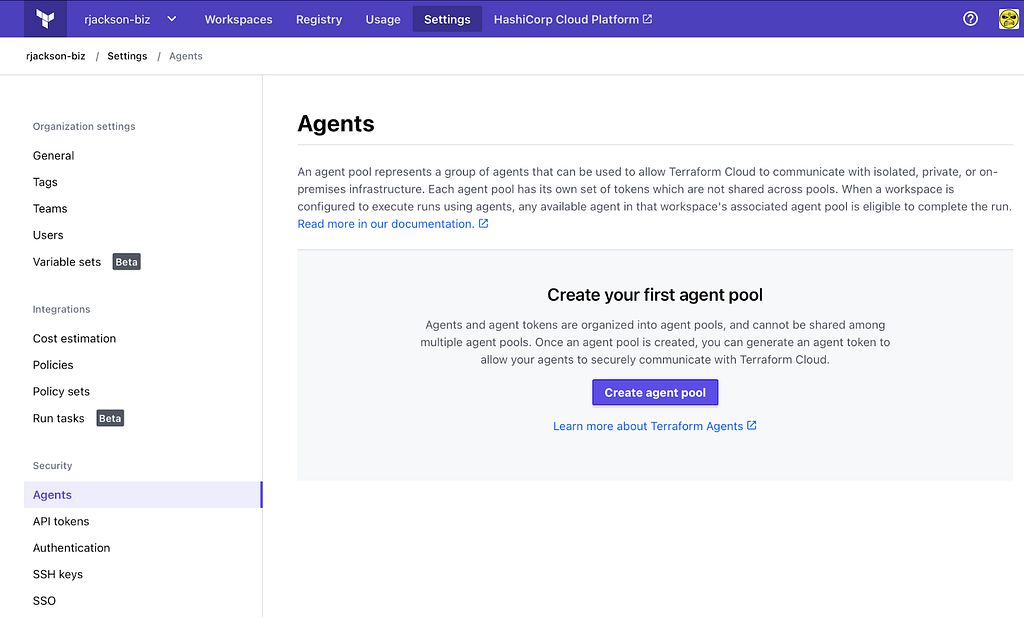Click Beta badge next to Variable sets
The height and width of the screenshot is (618, 1024).
point(127,262)
